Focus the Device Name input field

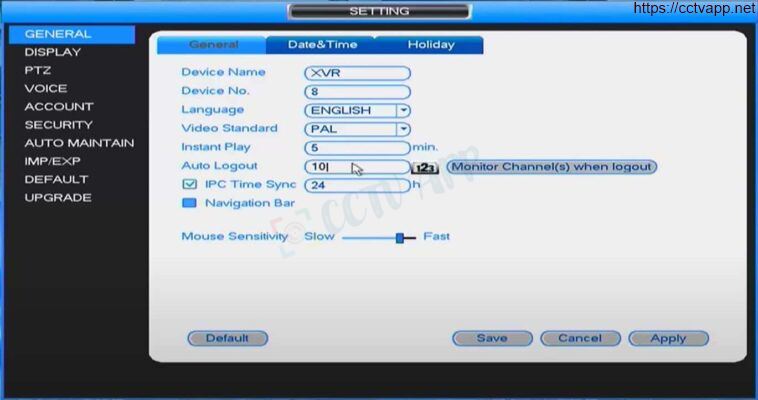click(357, 73)
